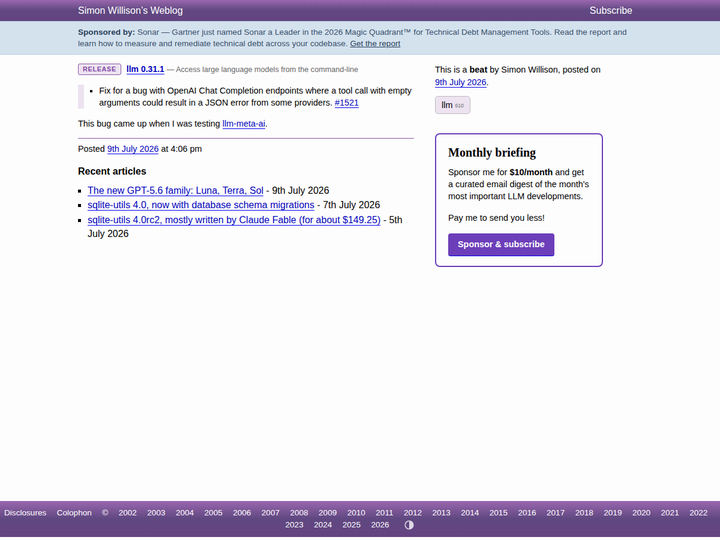
Task: Open the llm tag pill
Action: [x=452, y=105]
